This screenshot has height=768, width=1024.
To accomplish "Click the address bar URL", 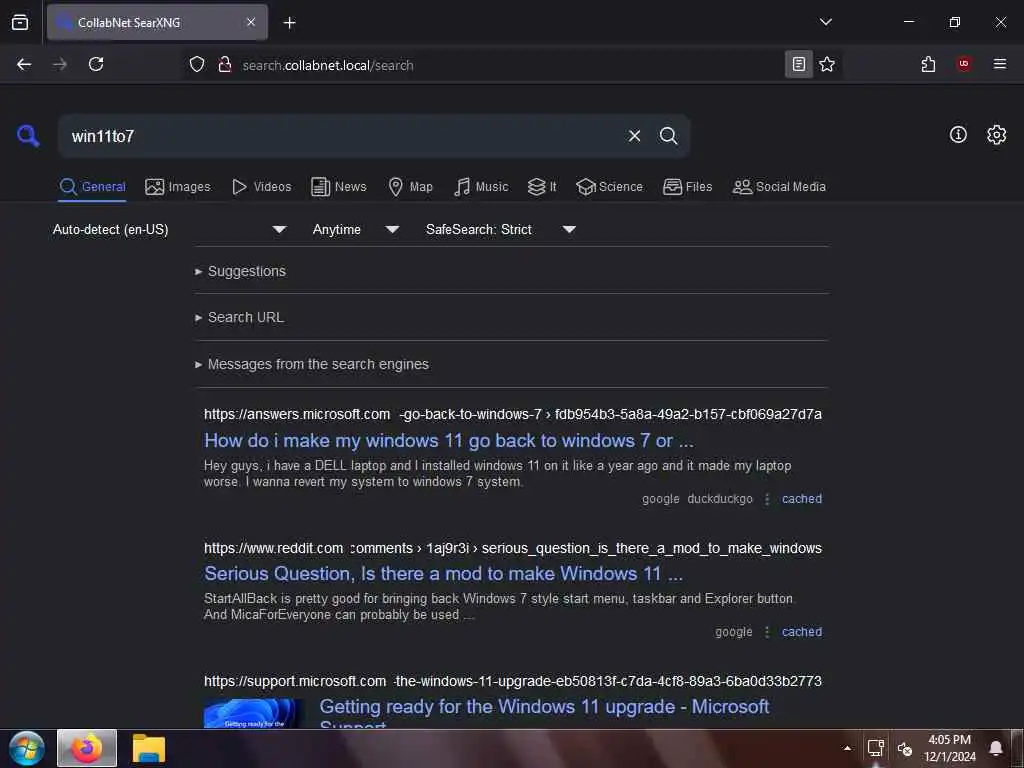I will click(x=328, y=65).
